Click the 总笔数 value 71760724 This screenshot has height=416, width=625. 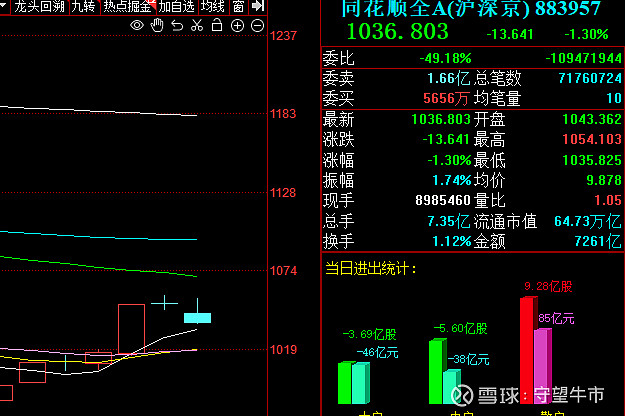[590, 78]
